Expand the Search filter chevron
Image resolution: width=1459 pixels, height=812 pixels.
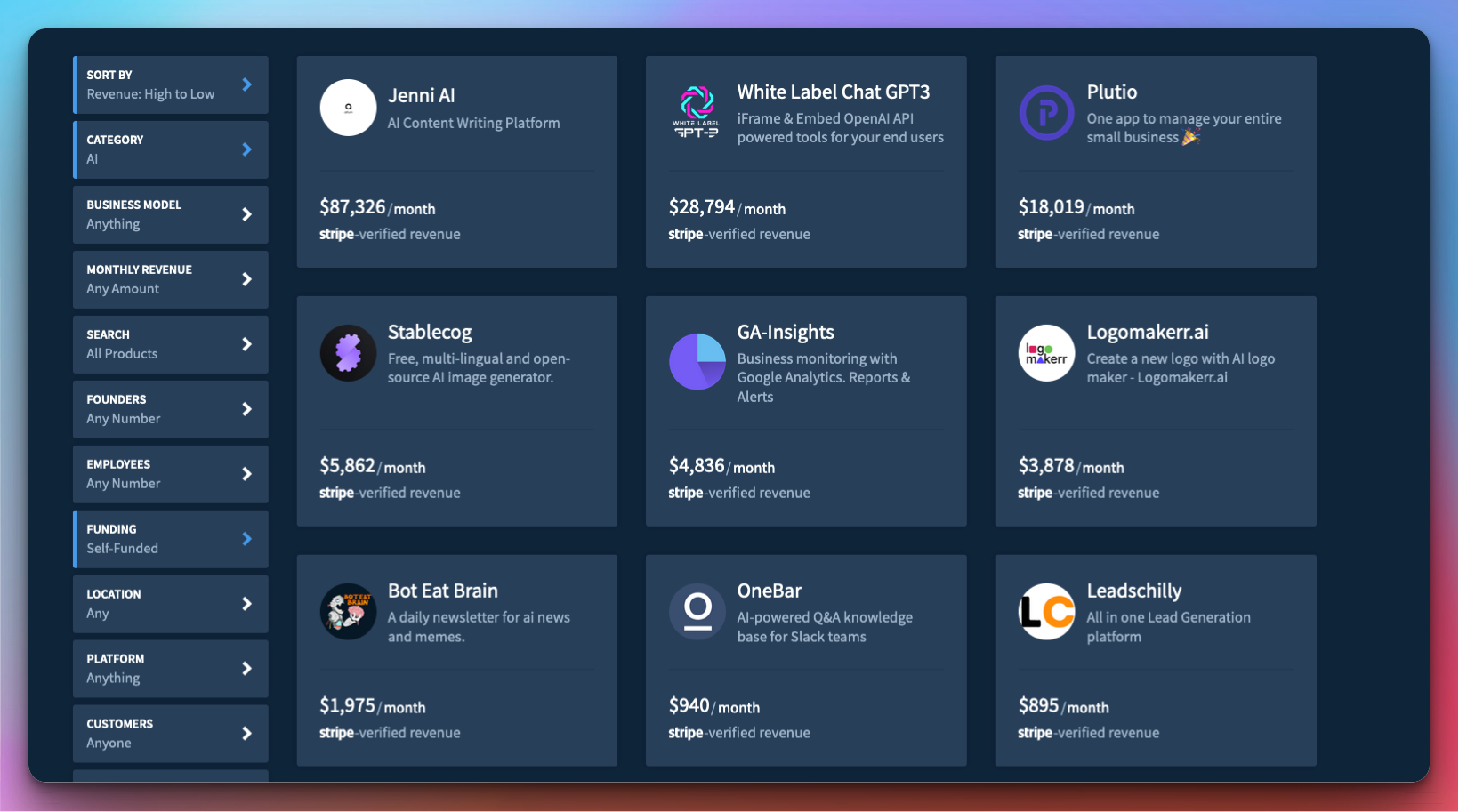coord(247,344)
